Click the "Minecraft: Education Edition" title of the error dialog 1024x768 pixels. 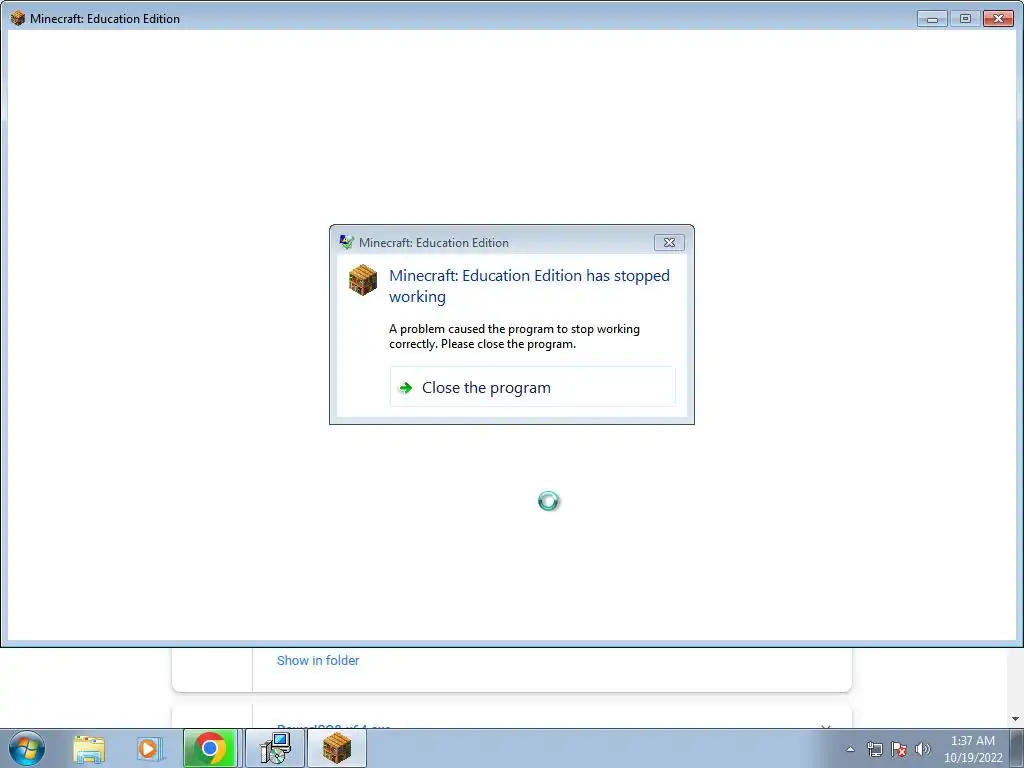click(x=434, y=243)
